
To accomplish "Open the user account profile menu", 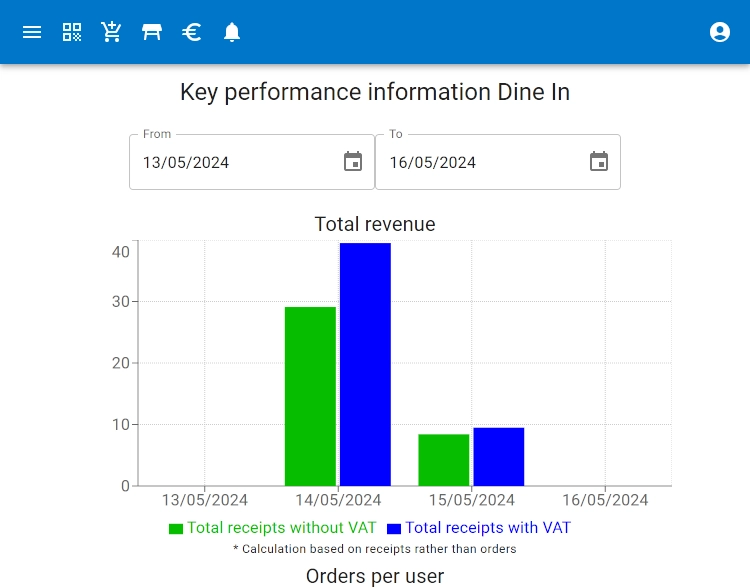I will coord(719,32).
